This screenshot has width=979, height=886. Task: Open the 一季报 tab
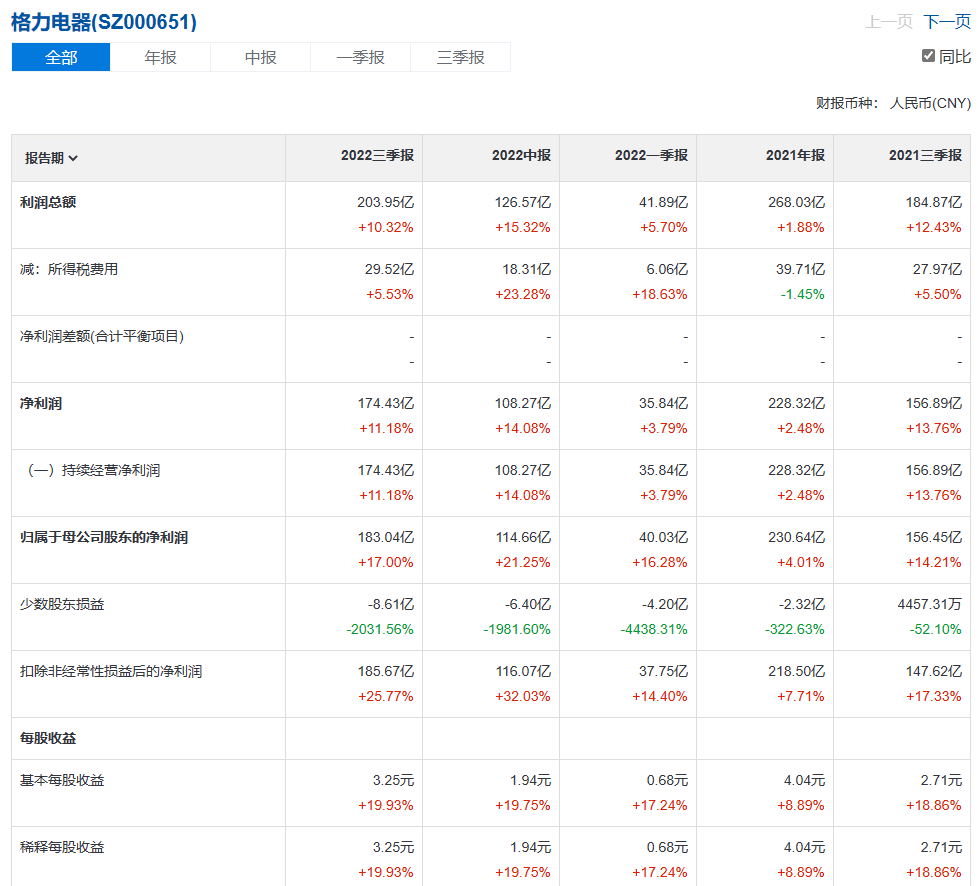tap(360, 57)
